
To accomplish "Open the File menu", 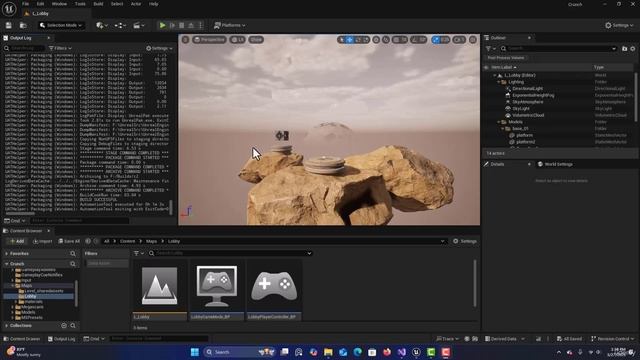I will [25, 4].
